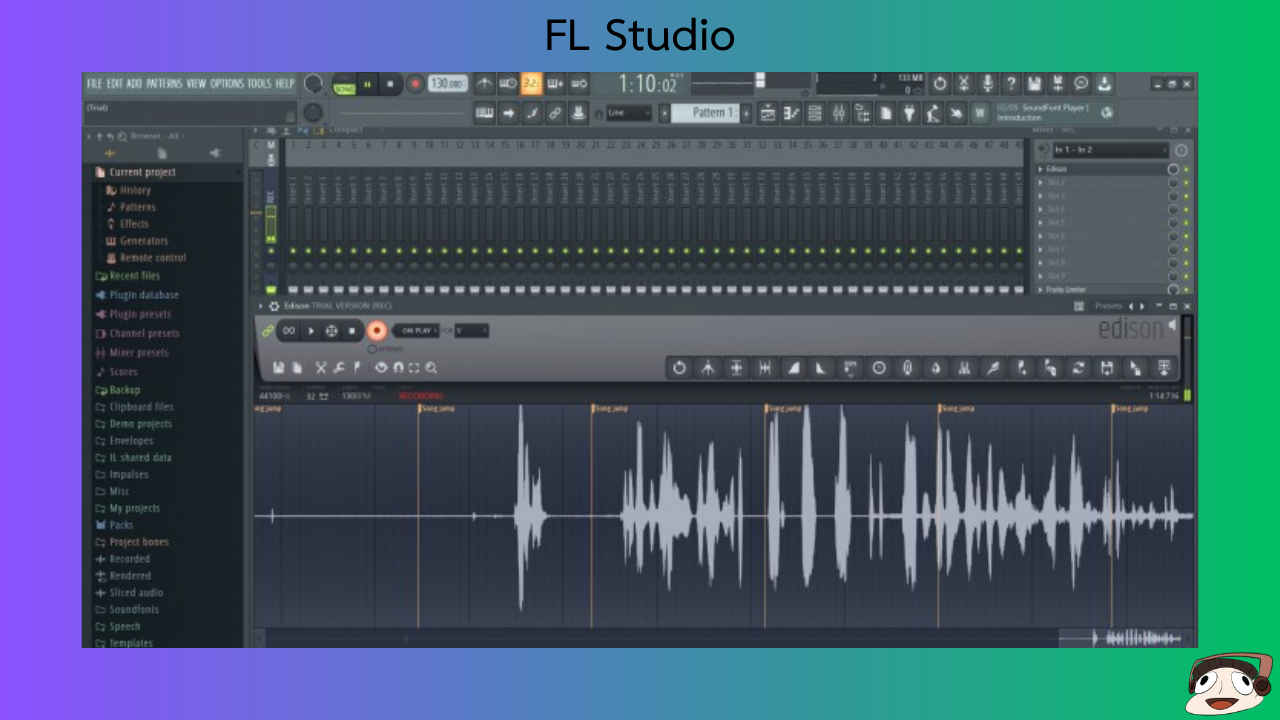Open the In 1 - In 2 input dropdown
The height and width of the screenshot is (720, 1280).
1109,150
